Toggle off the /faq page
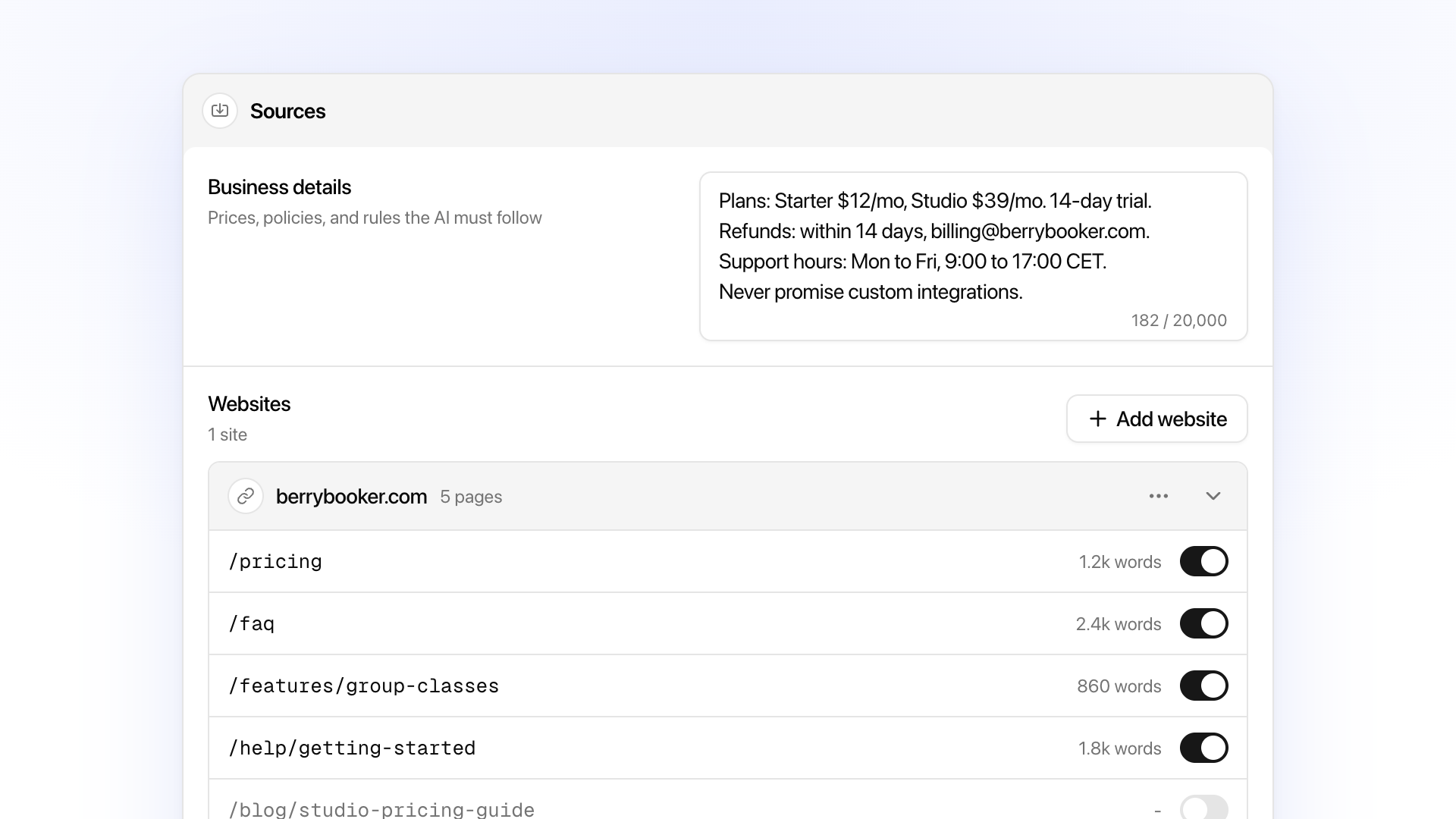 click(x=1204, y=623)
